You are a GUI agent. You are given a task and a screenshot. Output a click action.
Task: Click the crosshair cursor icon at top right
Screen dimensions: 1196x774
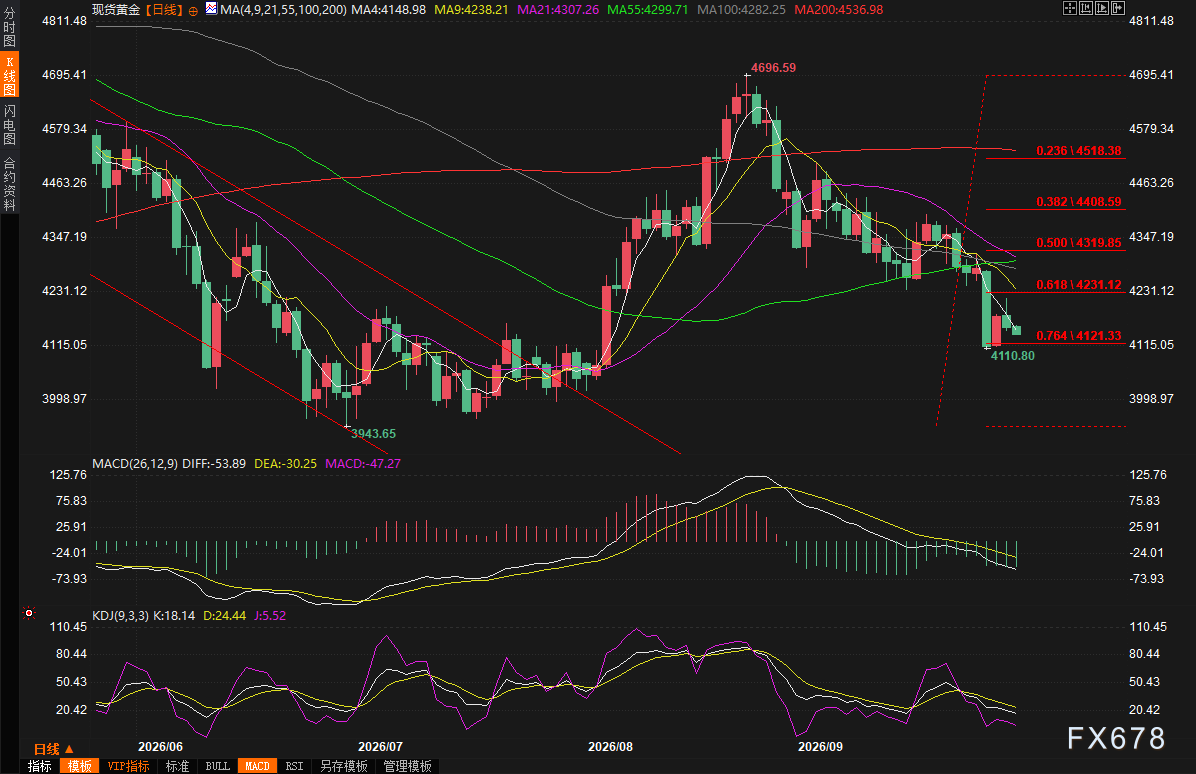coord(1069,8)
